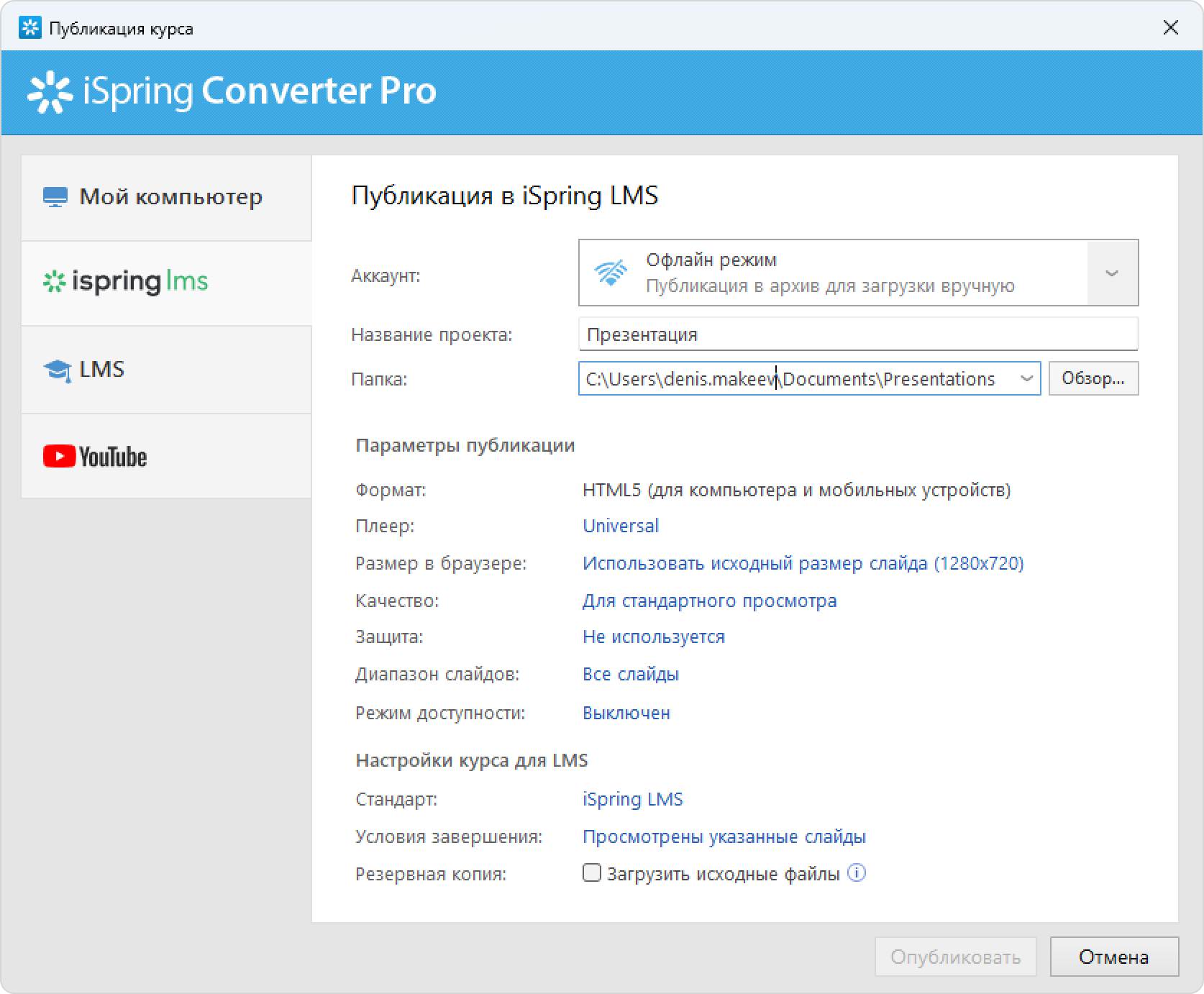
Task: Expand the Папка path history dropdown arrow
Action: pos(1026,378)
